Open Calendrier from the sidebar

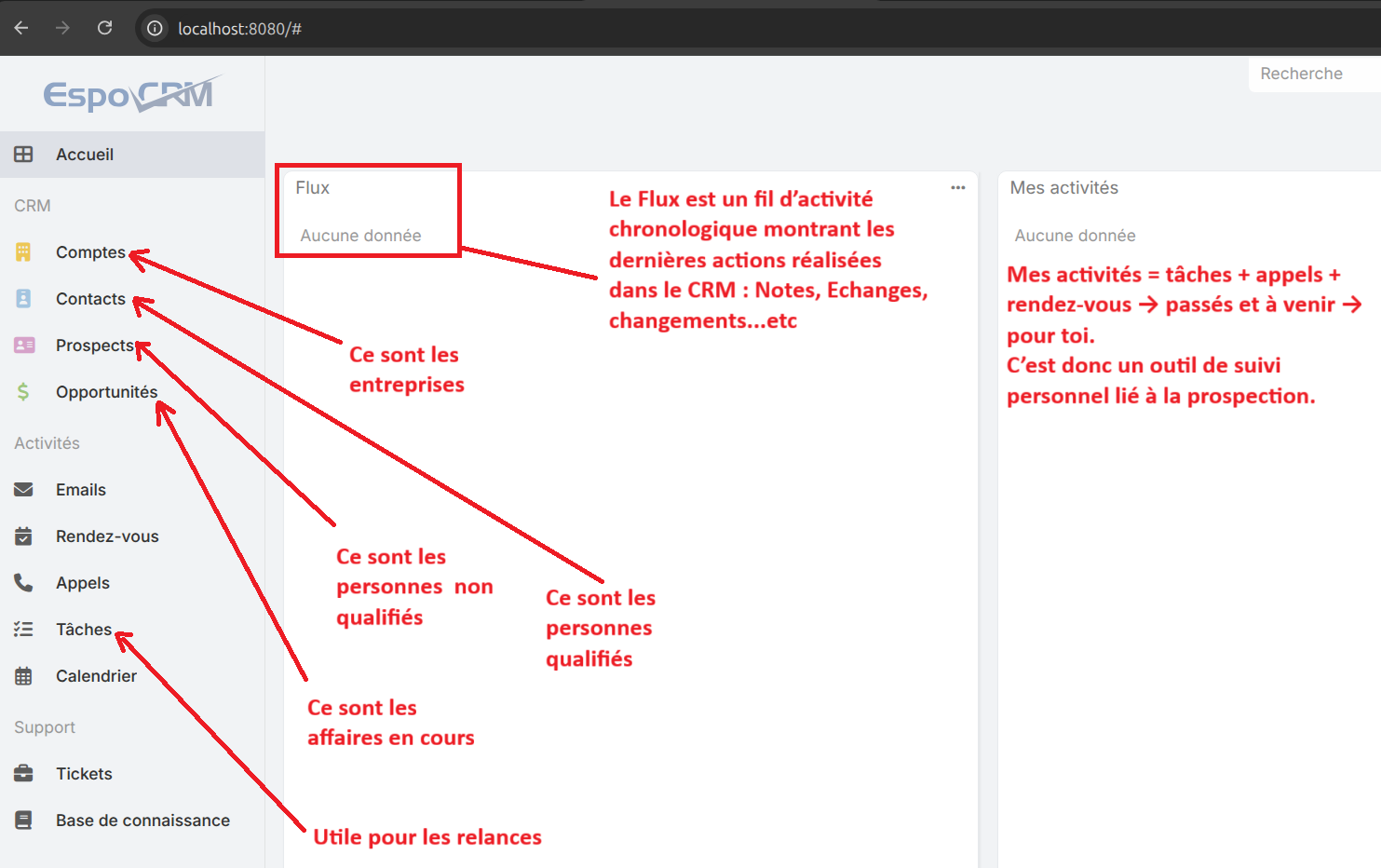[96, 676]
